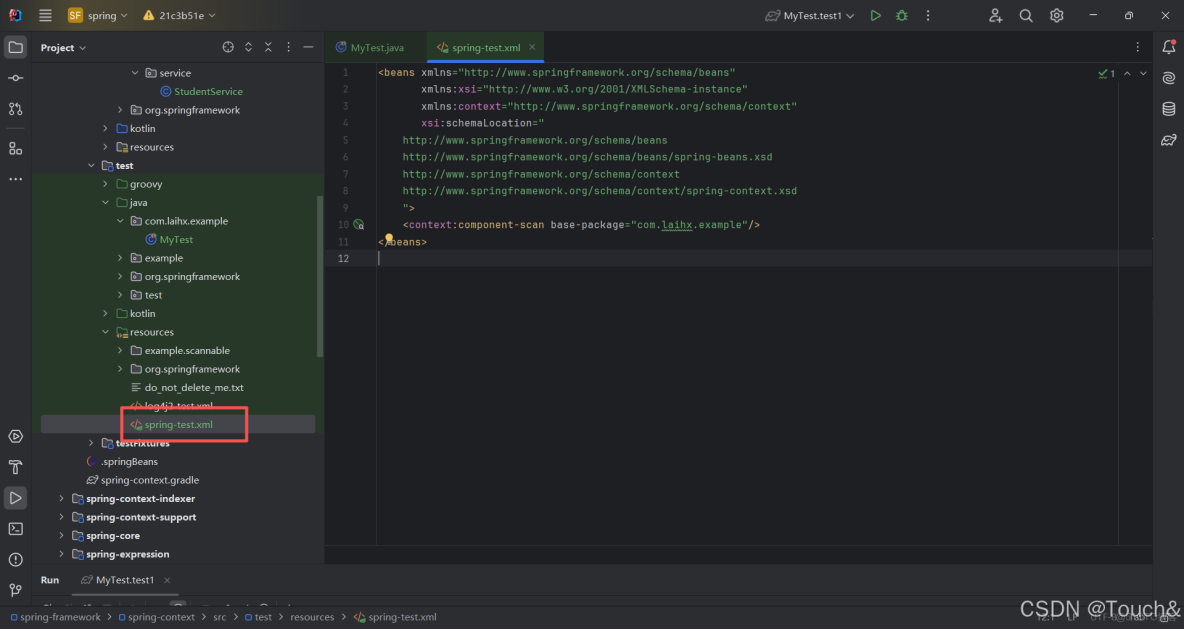Screen dimensions: 1184x629
Task: Open the Database tool window
Action: click(1169, 108)
